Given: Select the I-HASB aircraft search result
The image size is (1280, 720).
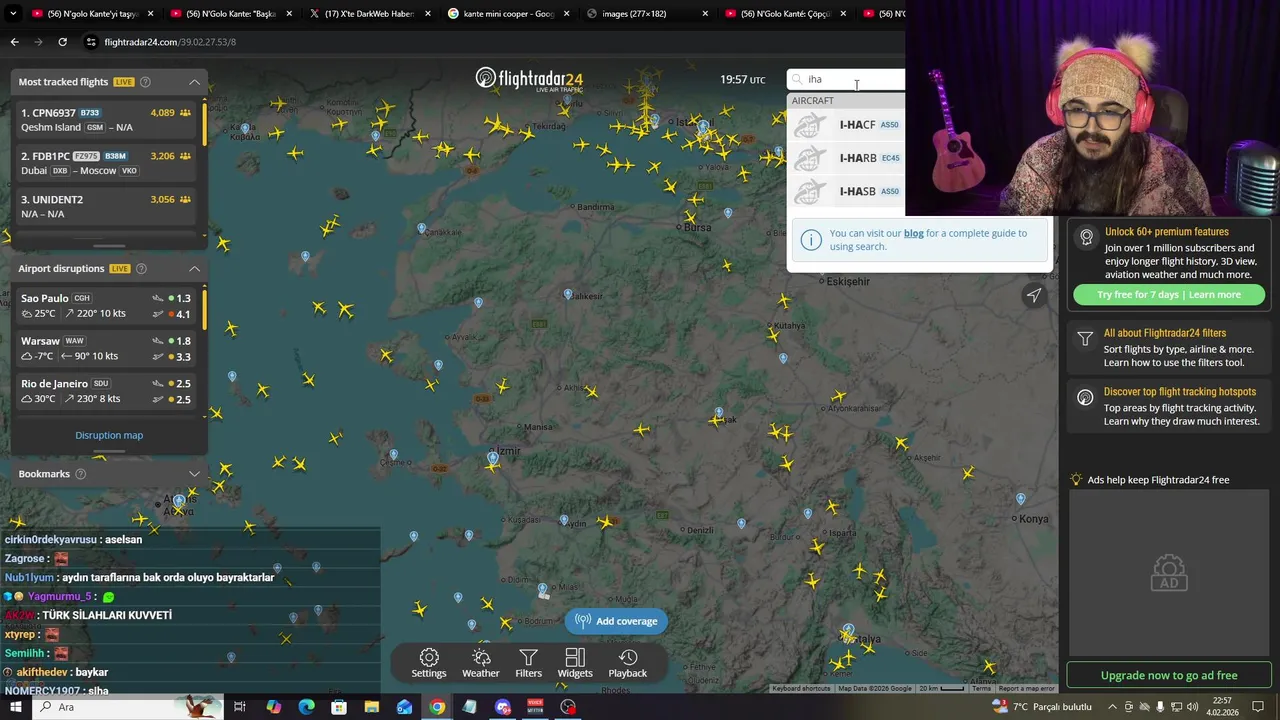Looking at the screenshot, I should coord(848,191).
